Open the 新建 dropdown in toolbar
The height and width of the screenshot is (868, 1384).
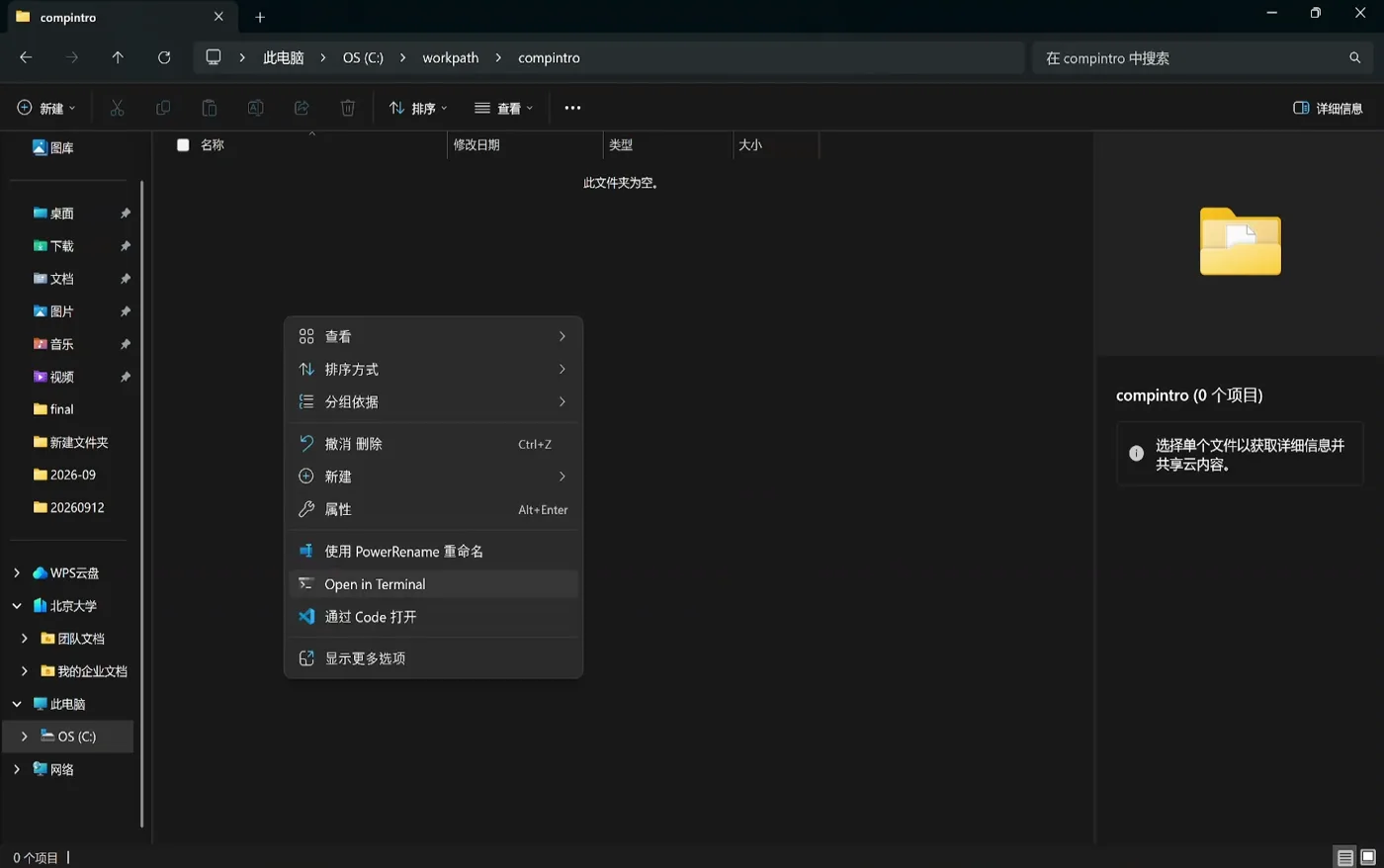pos(45,108)
